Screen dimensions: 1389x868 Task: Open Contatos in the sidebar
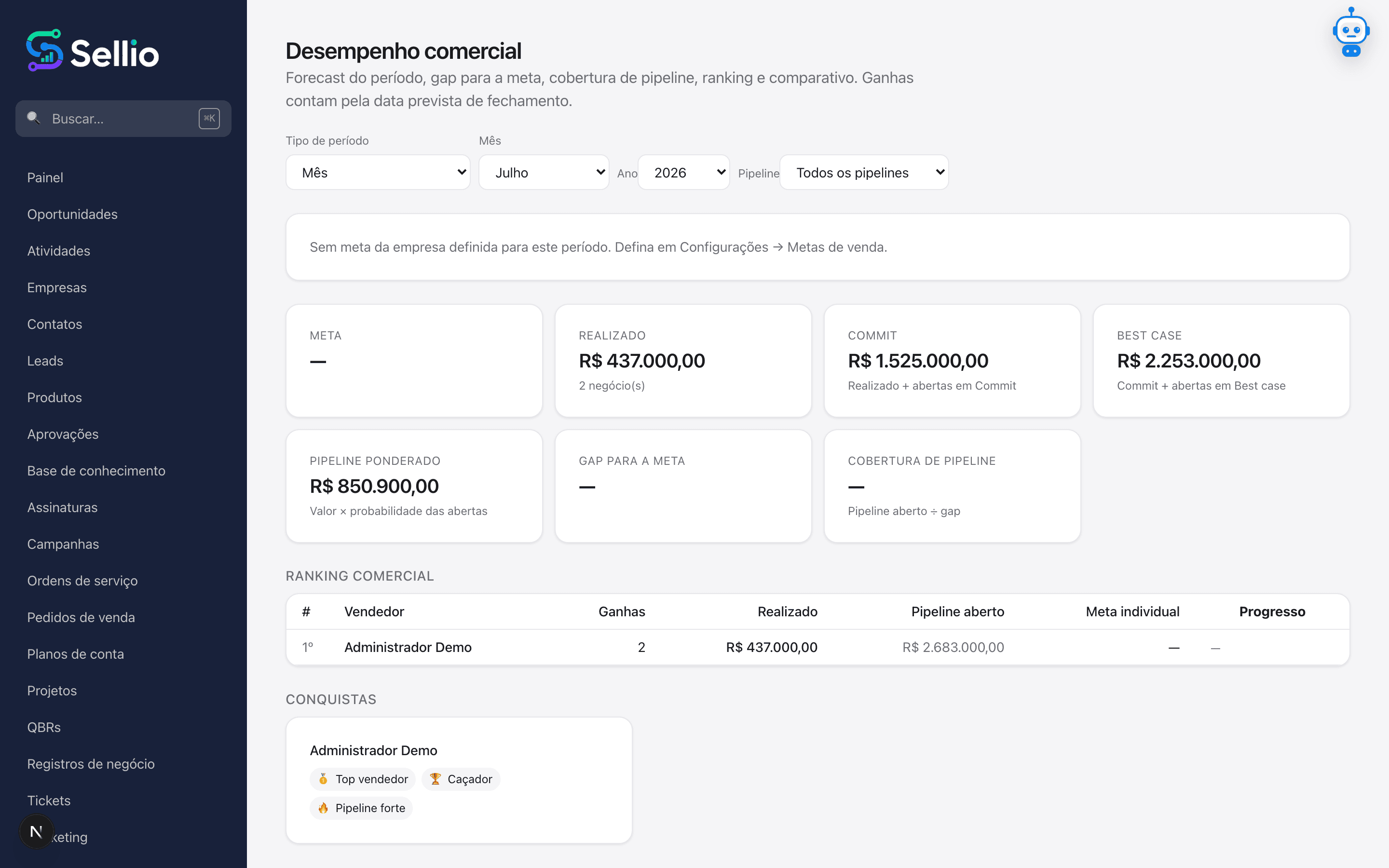pos(54,325)
